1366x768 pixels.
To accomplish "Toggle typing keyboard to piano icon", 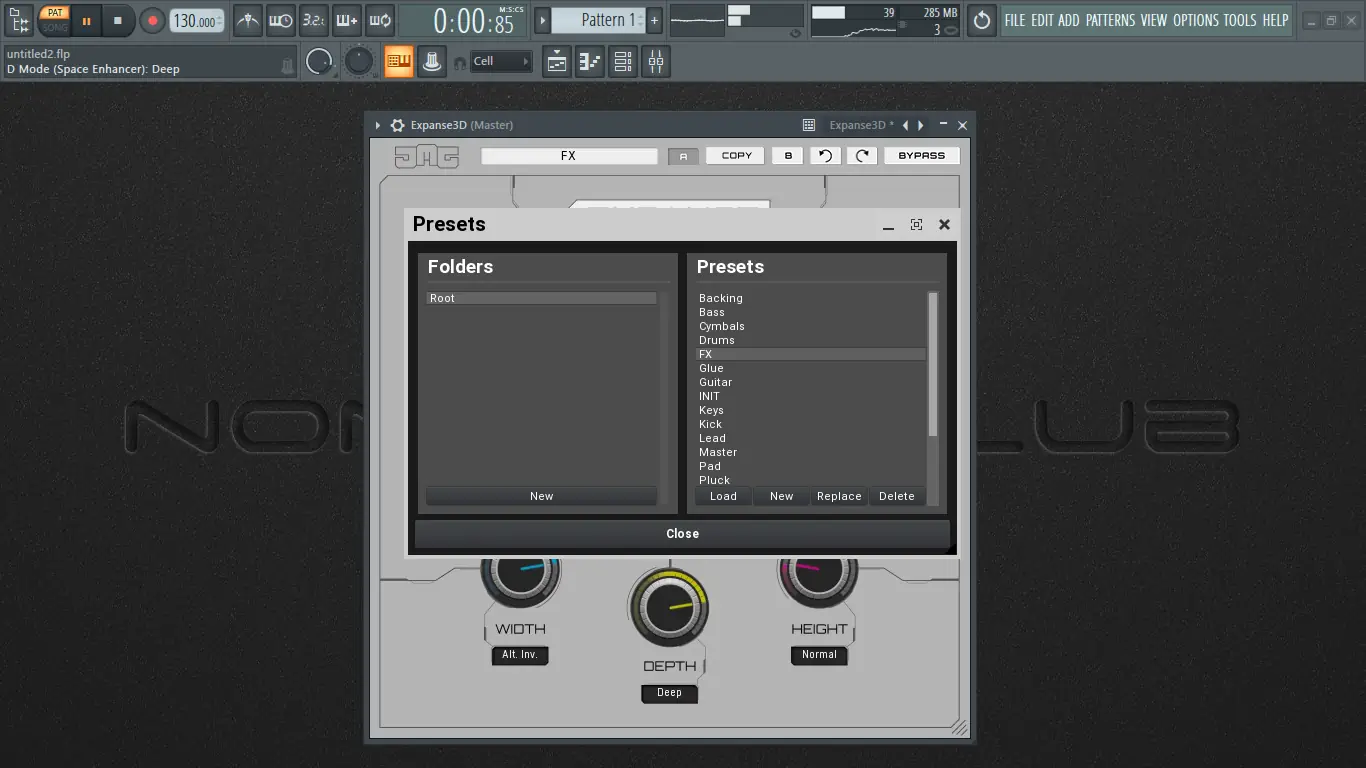I will click(x=399, y=62).
